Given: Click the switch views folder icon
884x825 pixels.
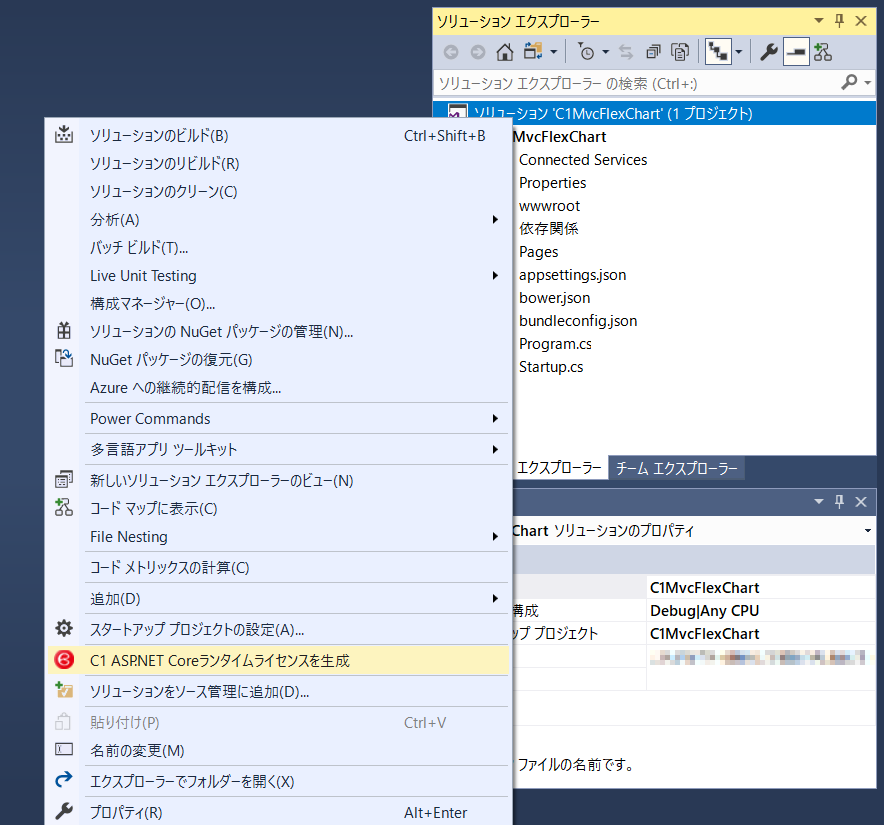Looking at the screenshot, I should pos(533,51).
